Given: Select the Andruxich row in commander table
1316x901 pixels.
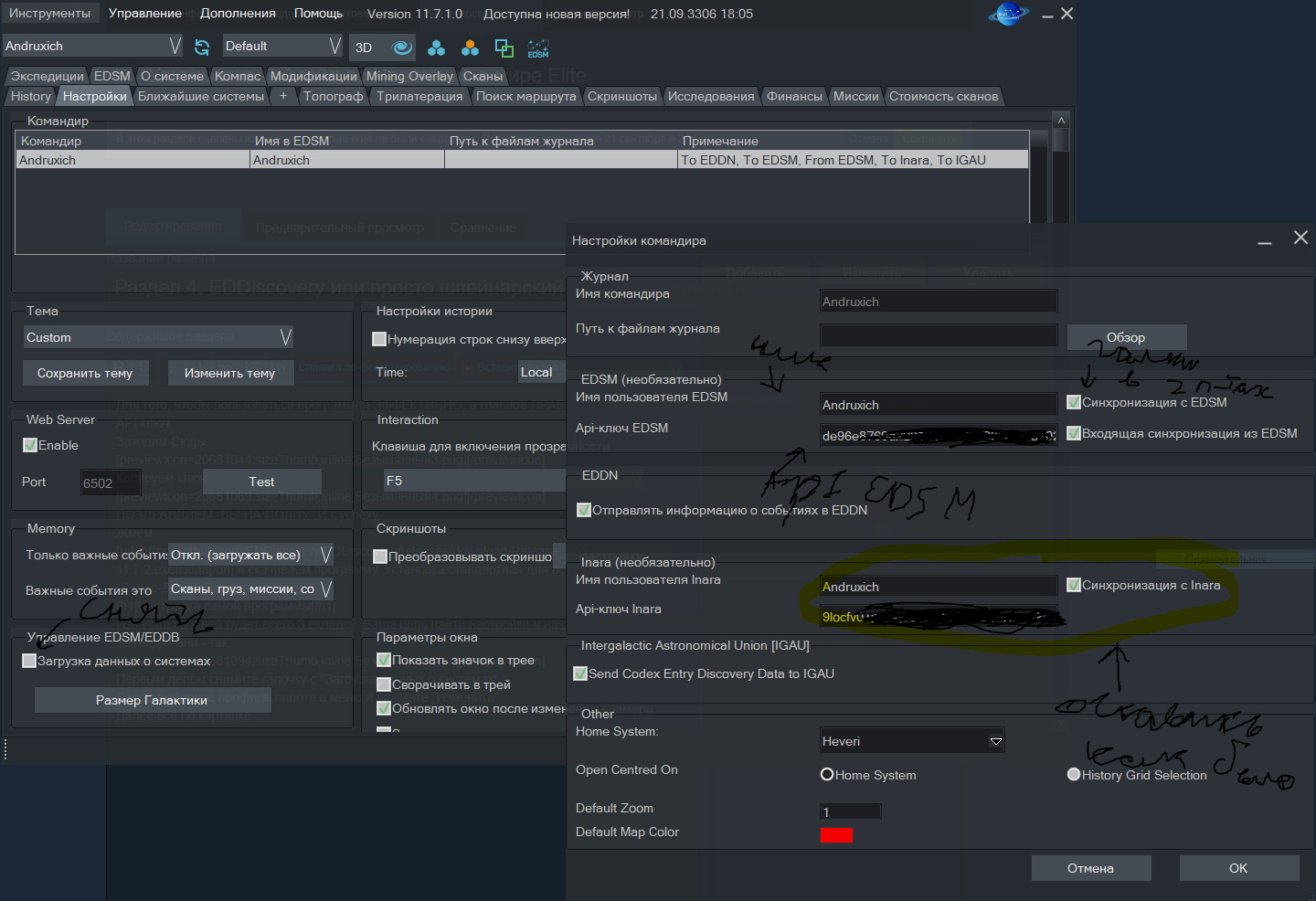Looking at the screenshot, I should click(523, 160).
